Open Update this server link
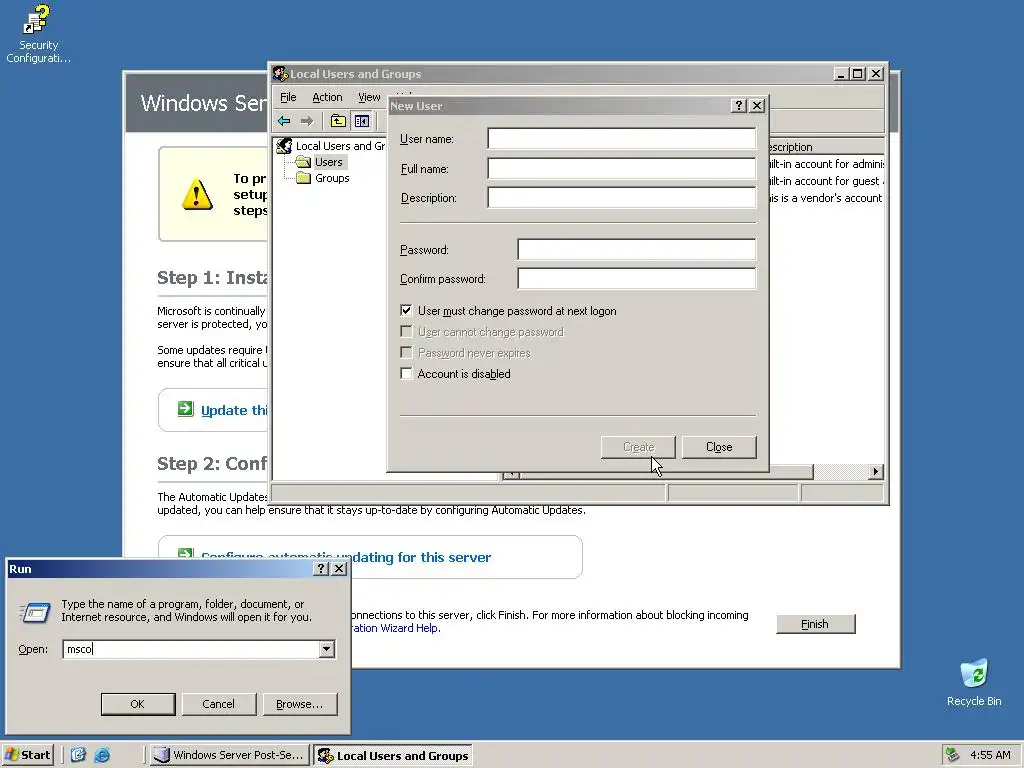 [234, 410]
